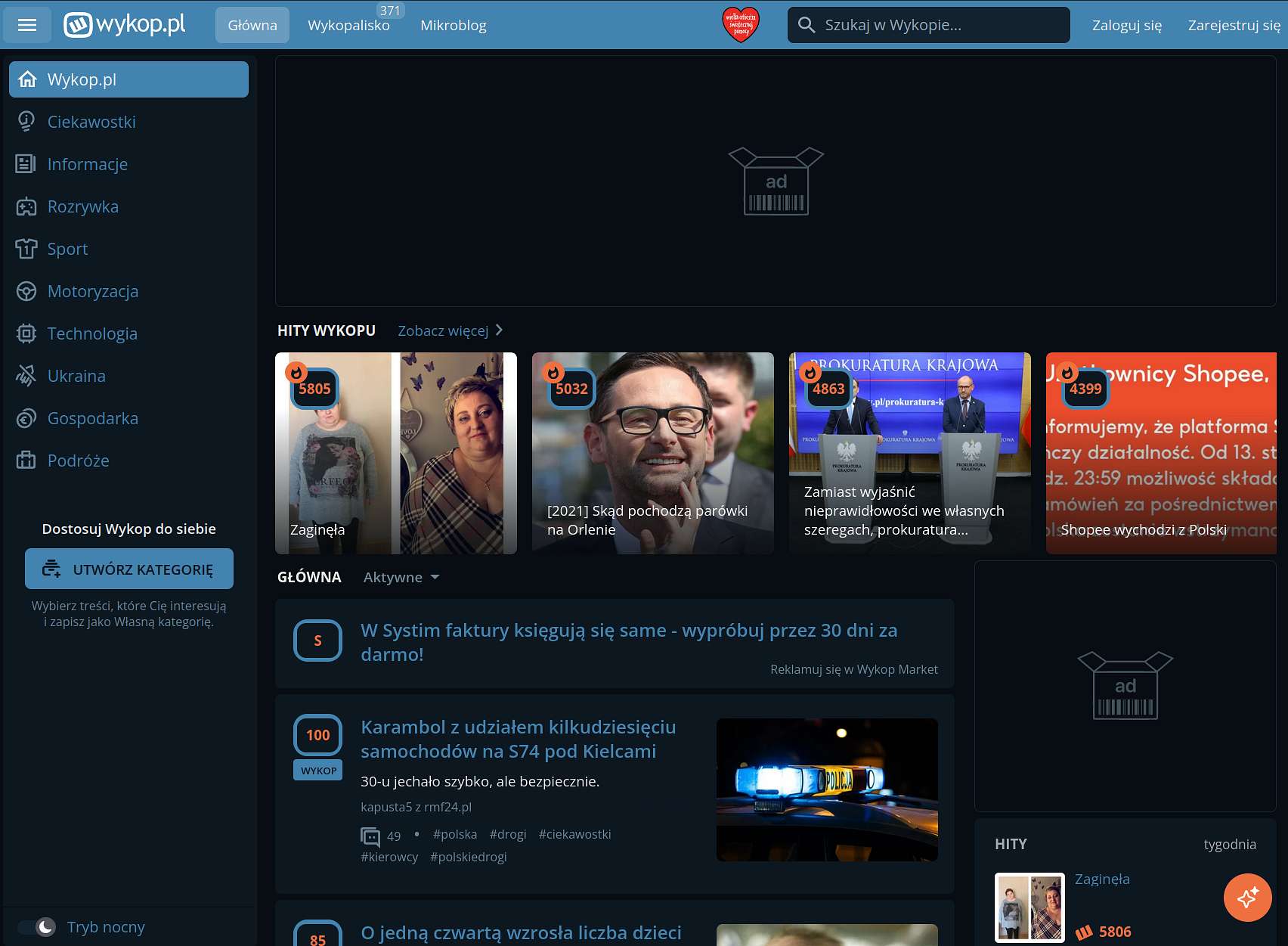Click the Ciekawostki lightbulb icon
Screen dimensions: 1288x946
point(26,121)
